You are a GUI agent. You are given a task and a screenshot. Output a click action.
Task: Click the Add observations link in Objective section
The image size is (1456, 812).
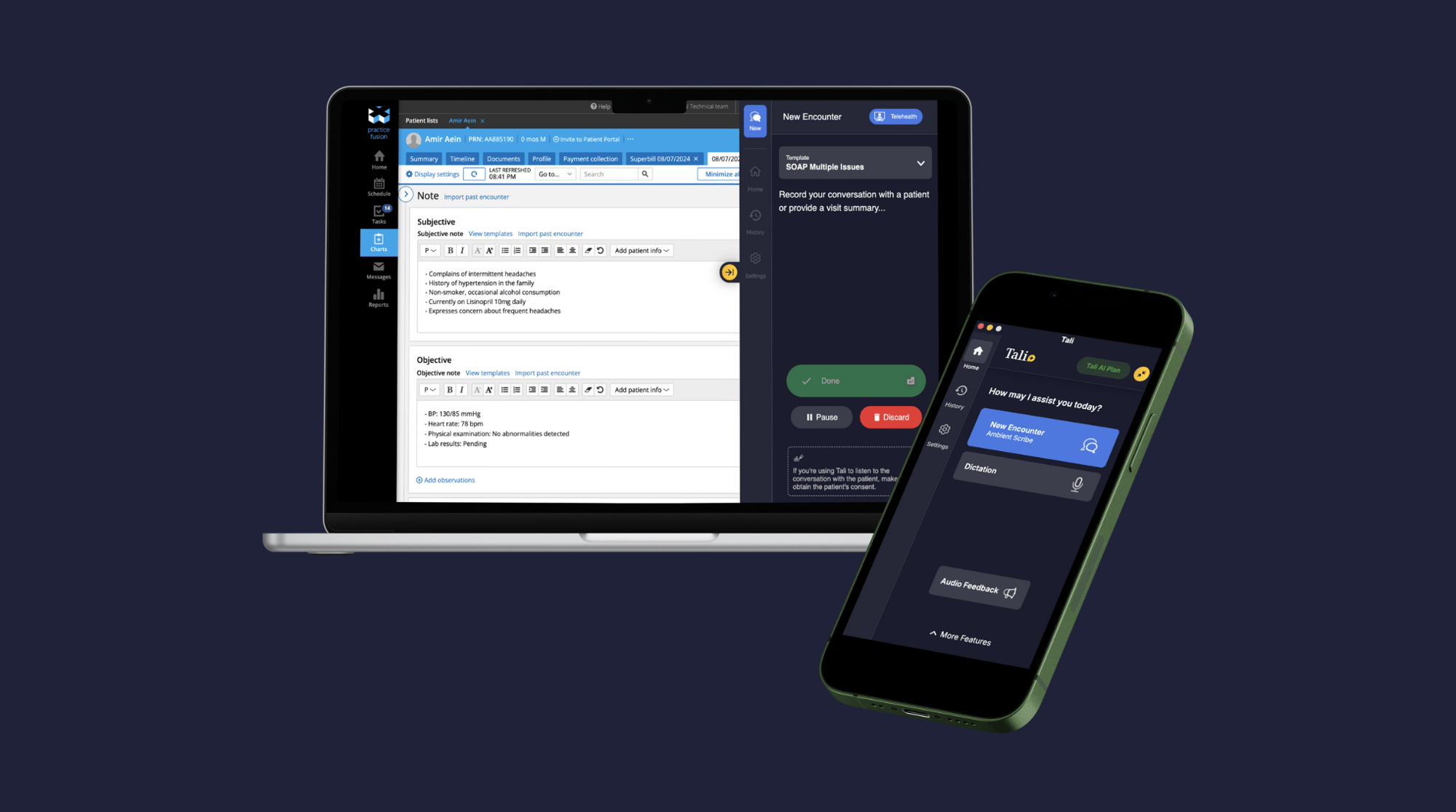click(x=446, y=480)
